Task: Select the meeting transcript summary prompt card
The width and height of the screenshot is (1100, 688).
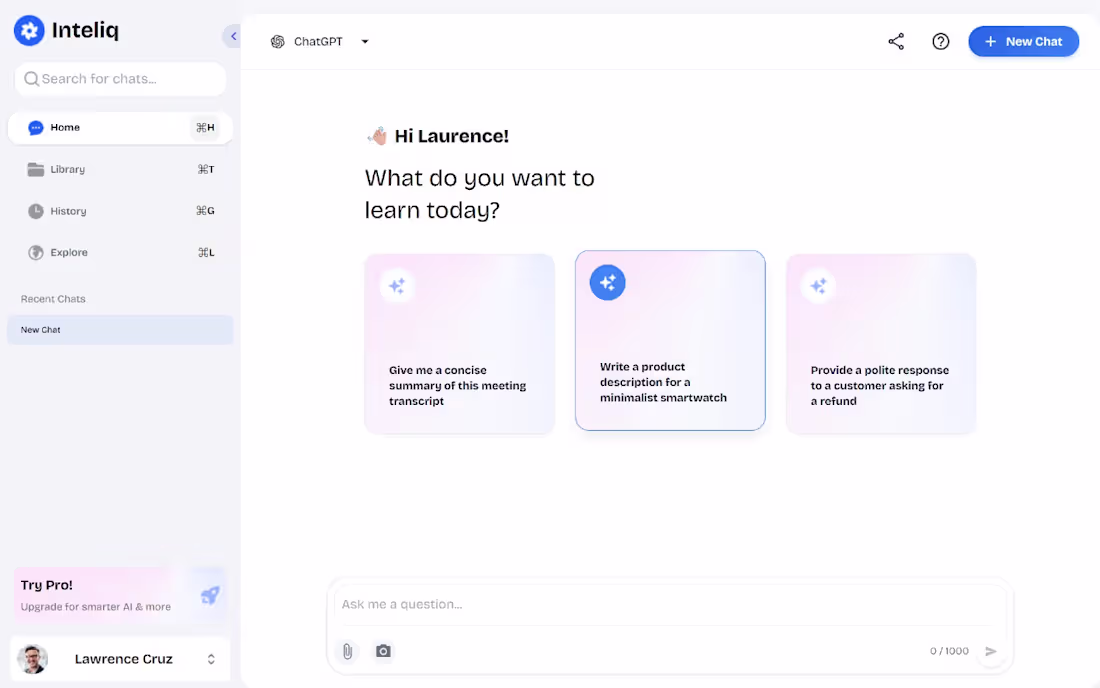Action: click(x=459, y=343)
